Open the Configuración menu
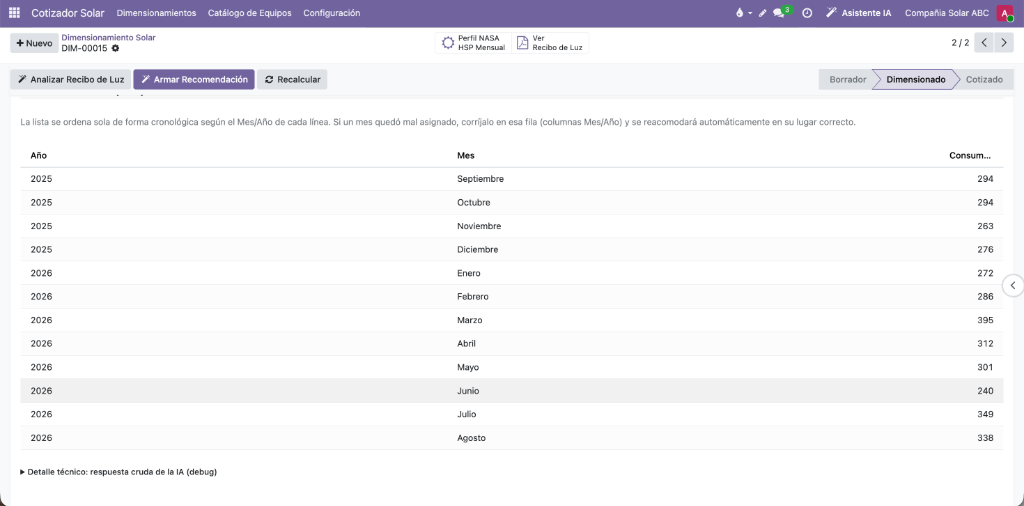 332,13
